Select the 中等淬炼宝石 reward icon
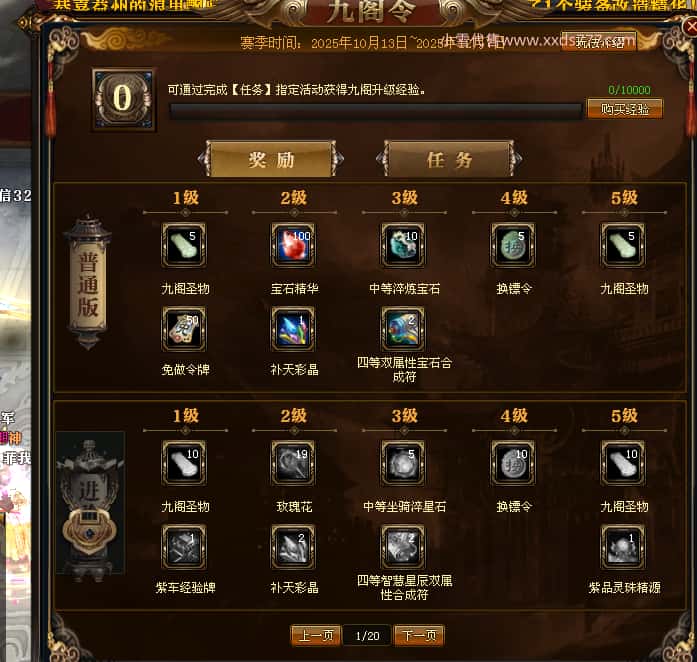Screen dimensions: 697x662 (x=403, y=245)
